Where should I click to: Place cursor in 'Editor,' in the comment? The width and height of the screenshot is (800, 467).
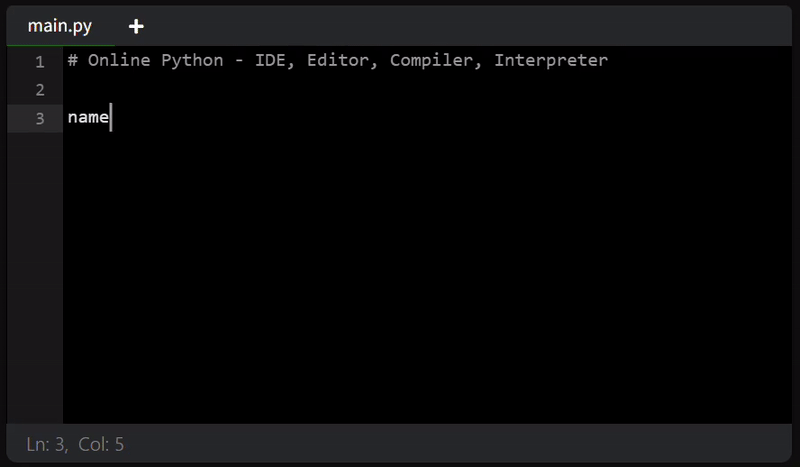[343, 61]
